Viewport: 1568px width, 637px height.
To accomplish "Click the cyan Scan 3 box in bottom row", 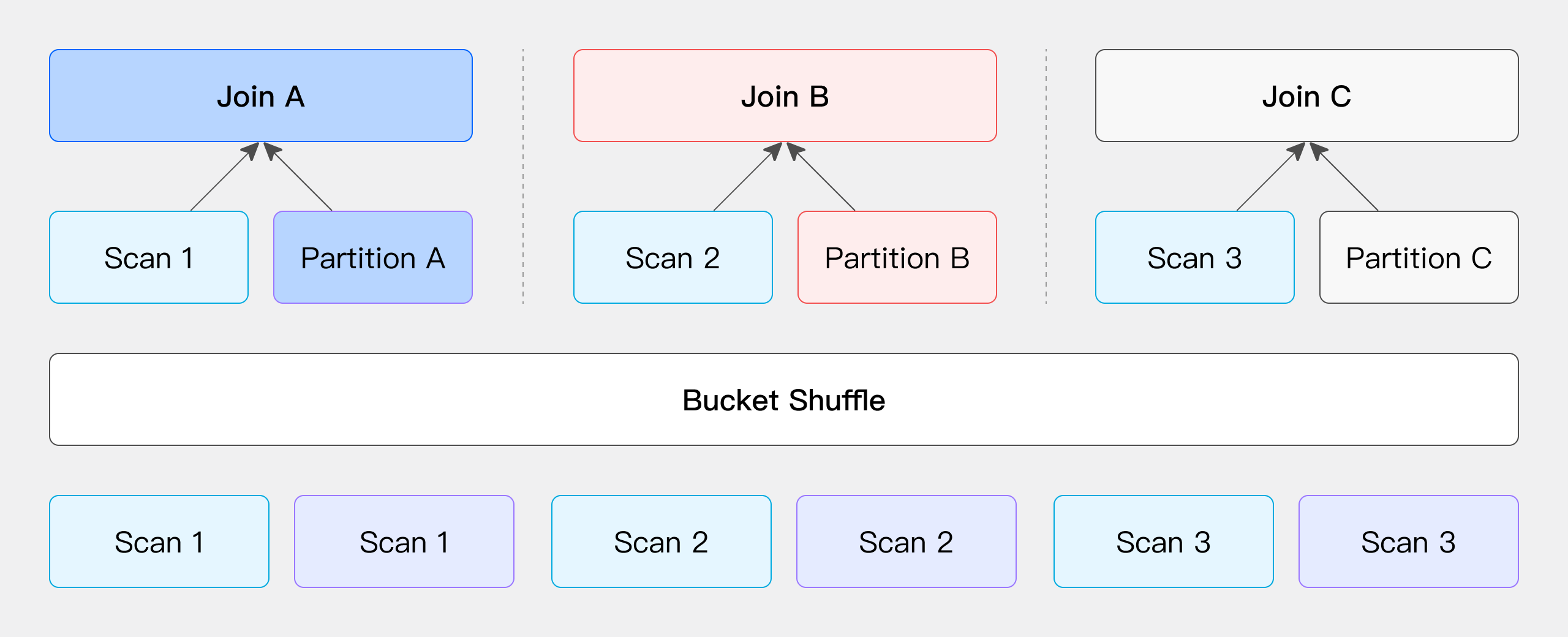I will [1163, 541].
